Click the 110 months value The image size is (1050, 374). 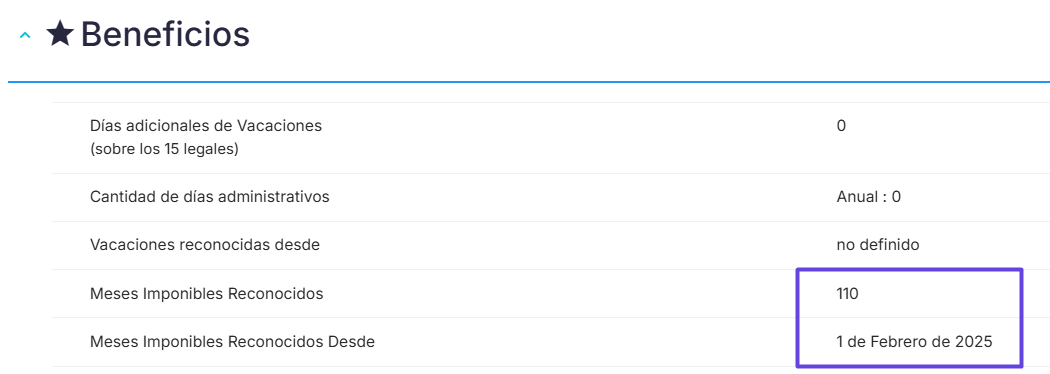(847, 293)
